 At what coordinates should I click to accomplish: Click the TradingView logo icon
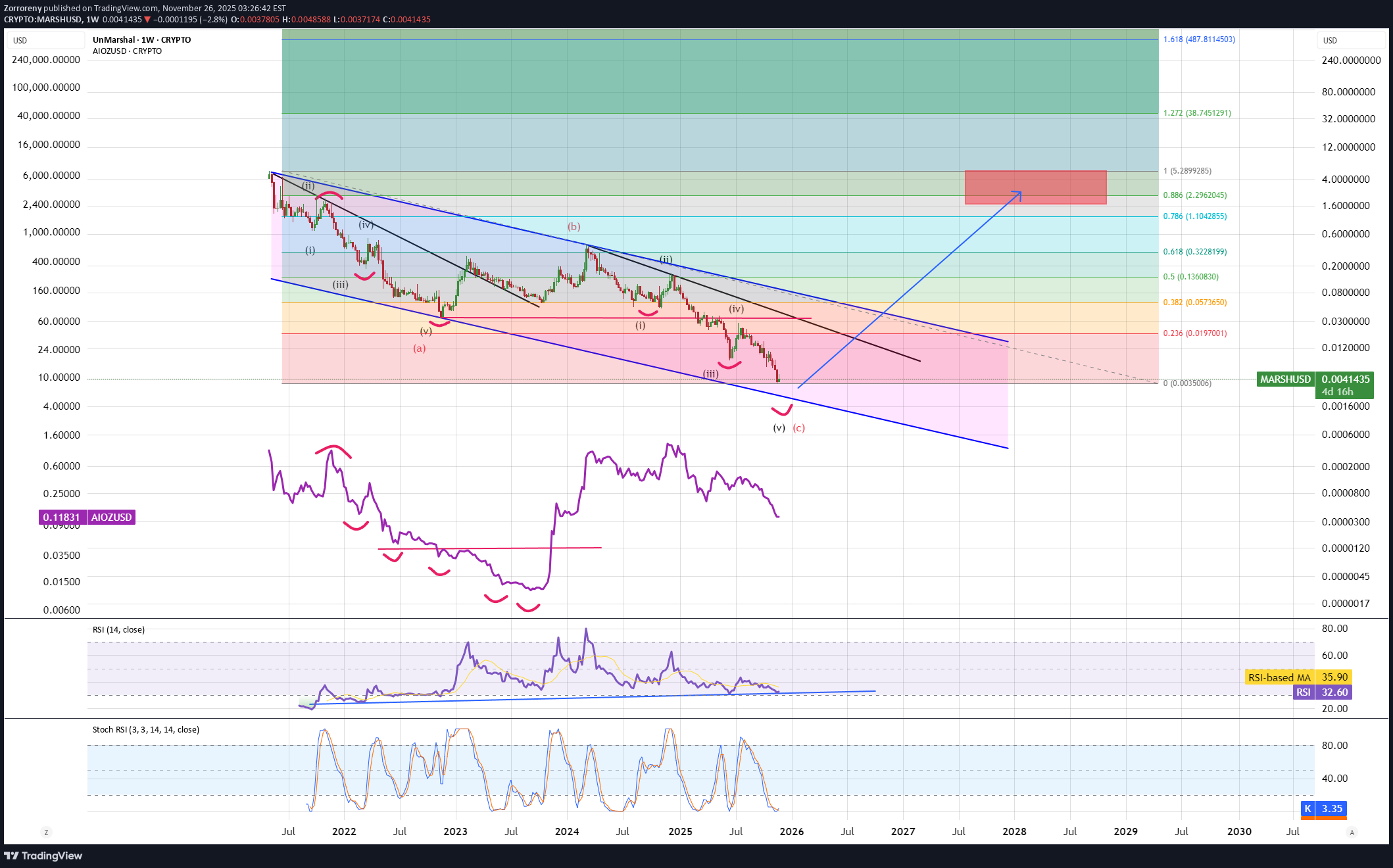tap(11, 856)
